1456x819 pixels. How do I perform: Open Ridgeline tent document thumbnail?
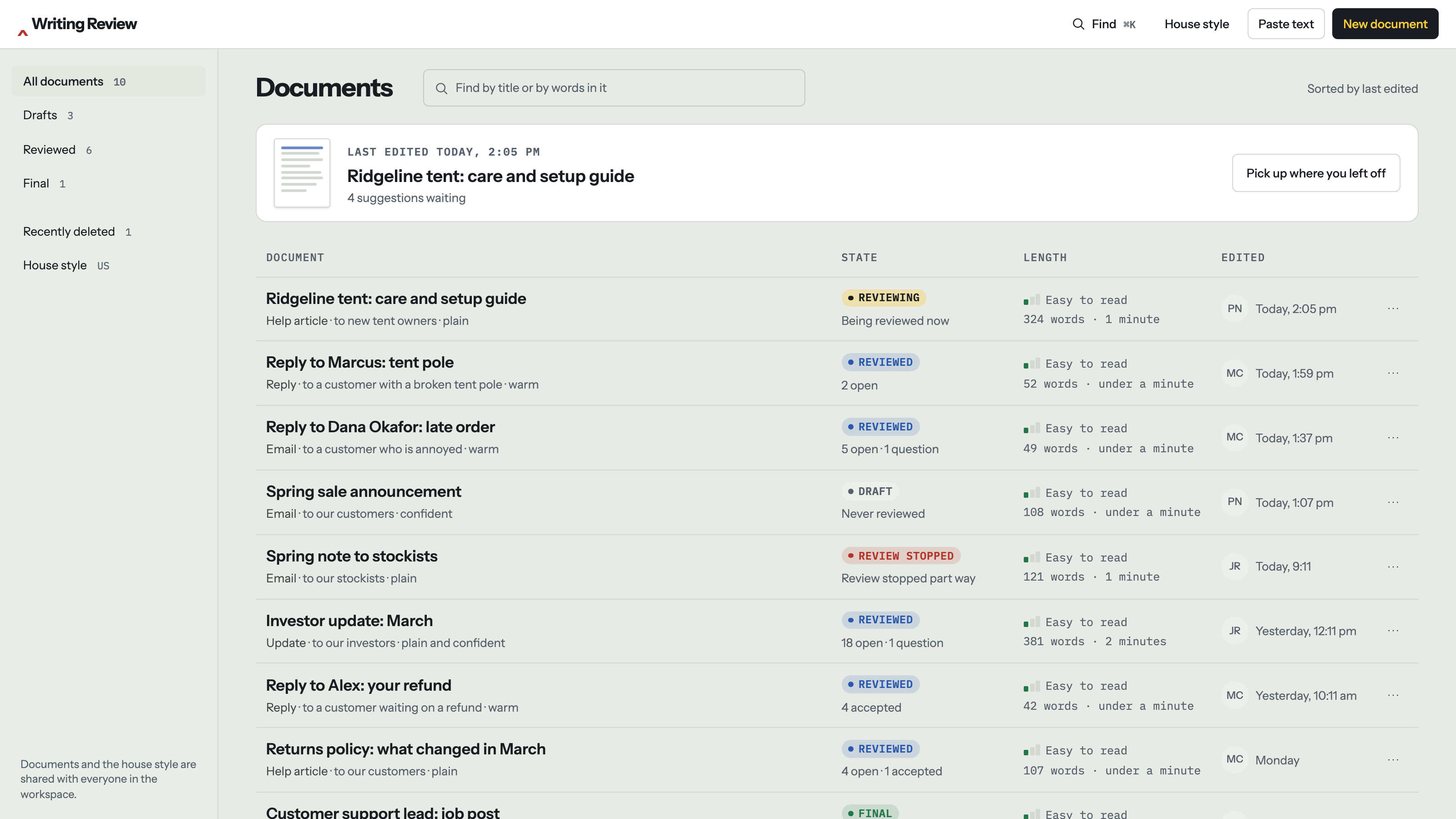coord(302,172)
